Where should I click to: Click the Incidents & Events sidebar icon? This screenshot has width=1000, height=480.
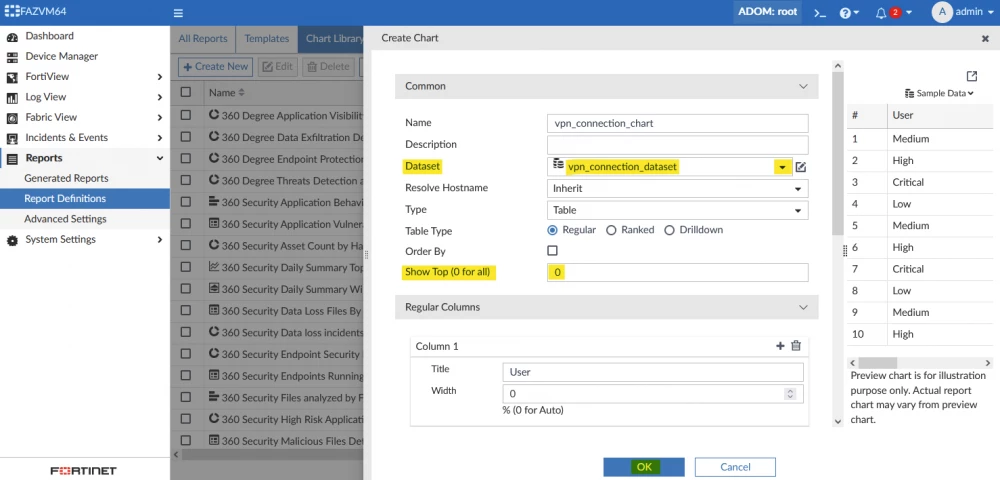12,138
